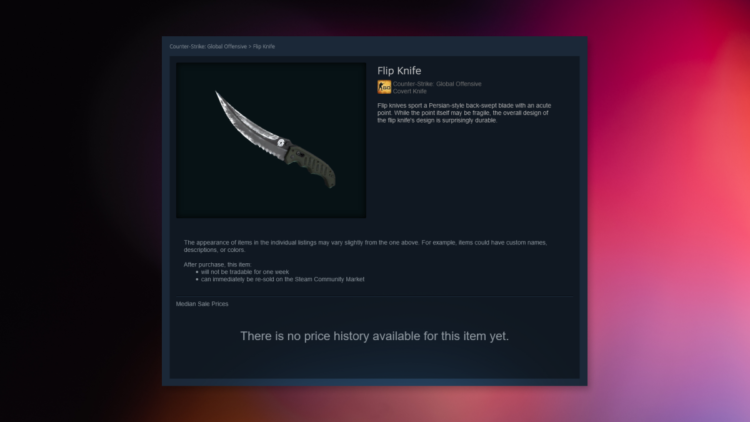
Task: Click the Covert Knife type label
Action: (409, 91)
